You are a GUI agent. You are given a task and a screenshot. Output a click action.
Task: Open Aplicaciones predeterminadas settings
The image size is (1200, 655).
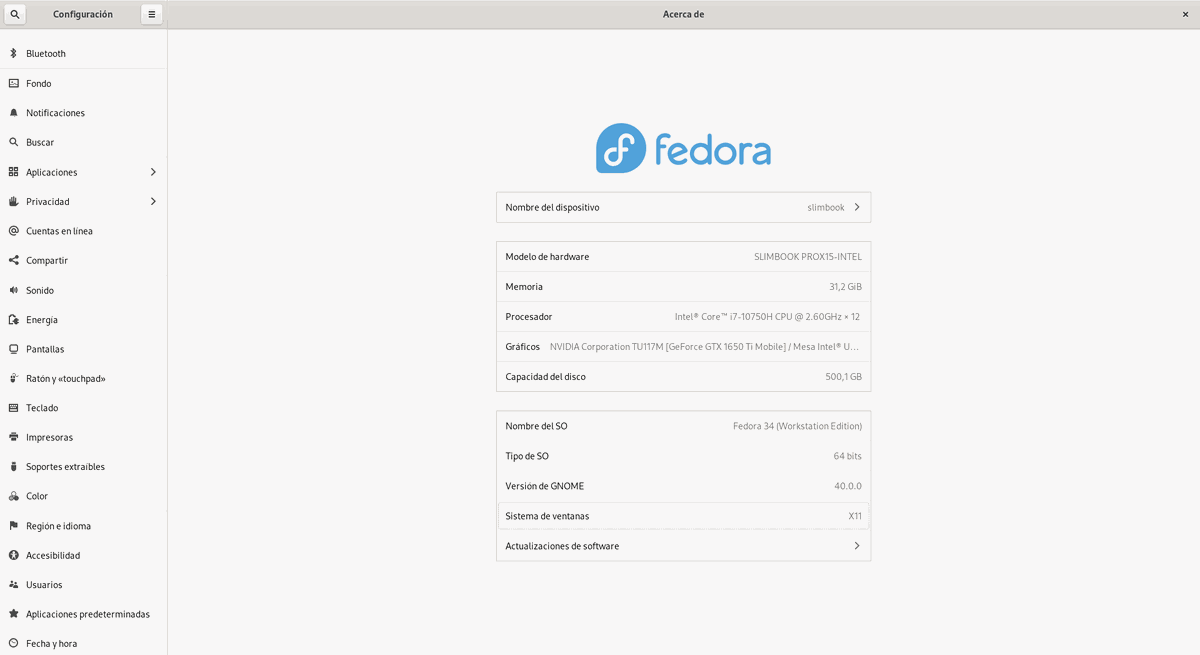(x=87, y=614)
